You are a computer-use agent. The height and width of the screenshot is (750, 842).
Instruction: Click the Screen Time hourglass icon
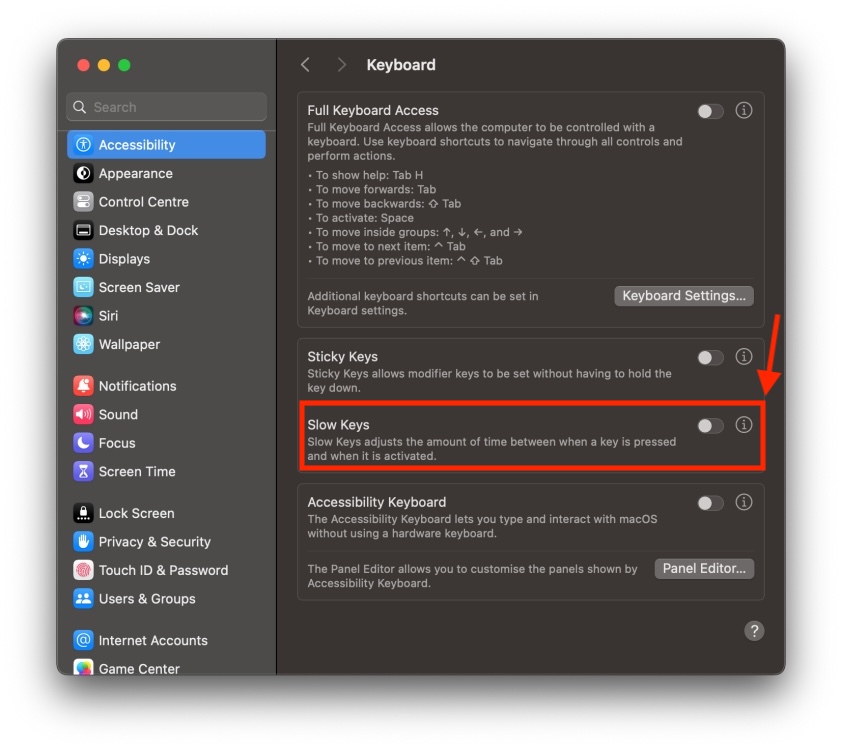coord(83,471)
